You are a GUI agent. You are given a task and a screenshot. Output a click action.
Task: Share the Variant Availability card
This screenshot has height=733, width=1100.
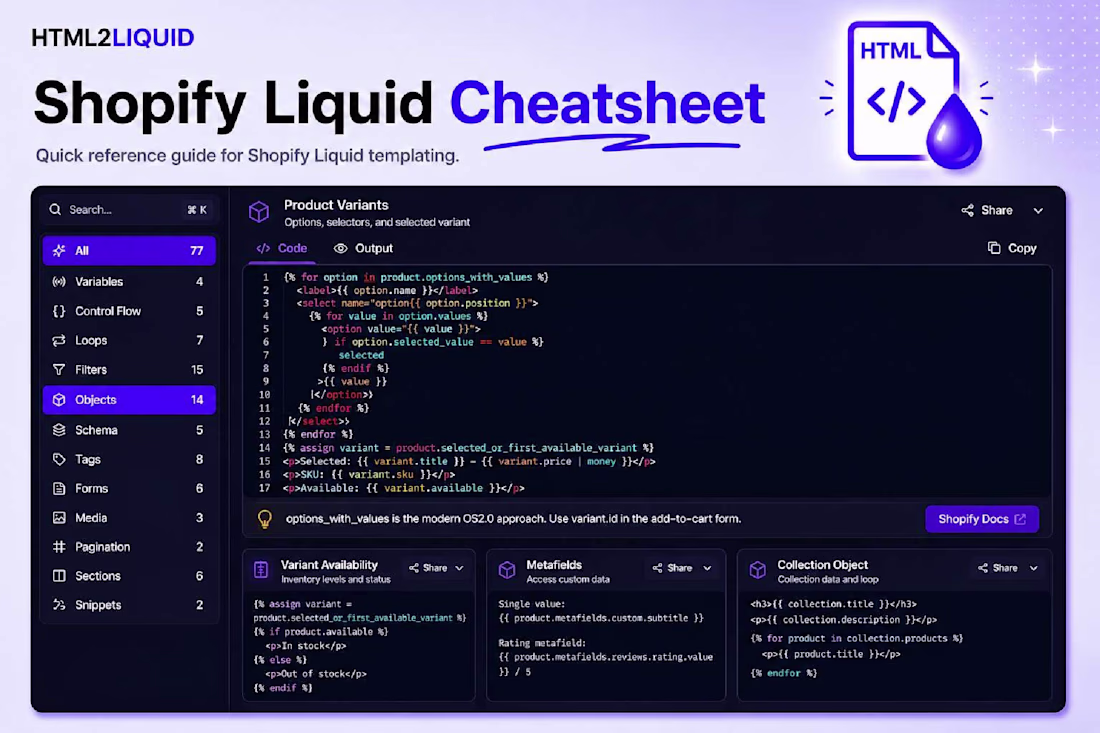tap(428, 568)
